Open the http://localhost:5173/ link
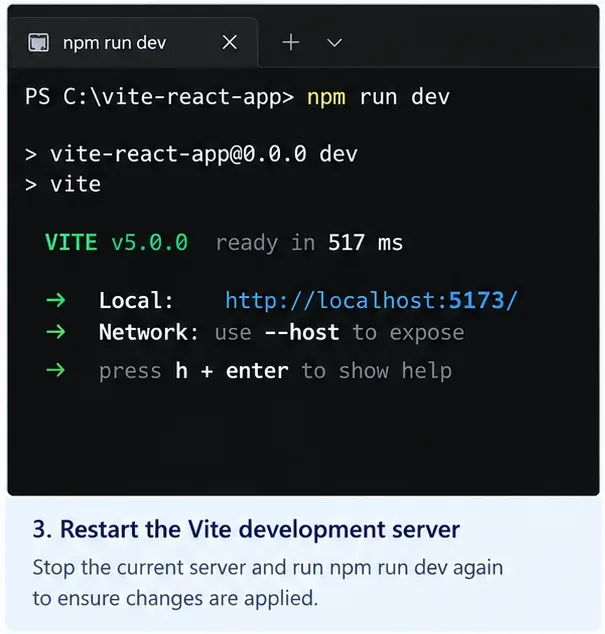 point(371,301)
